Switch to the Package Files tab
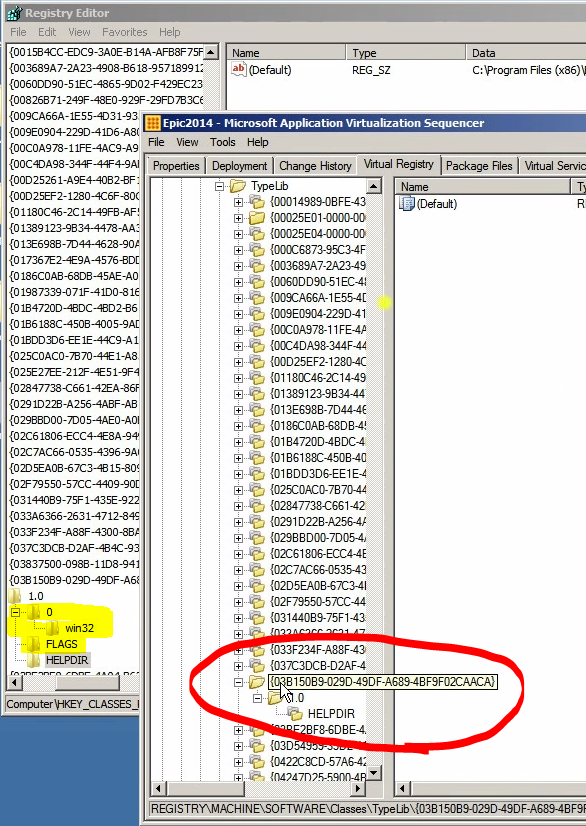 (479, 165)
